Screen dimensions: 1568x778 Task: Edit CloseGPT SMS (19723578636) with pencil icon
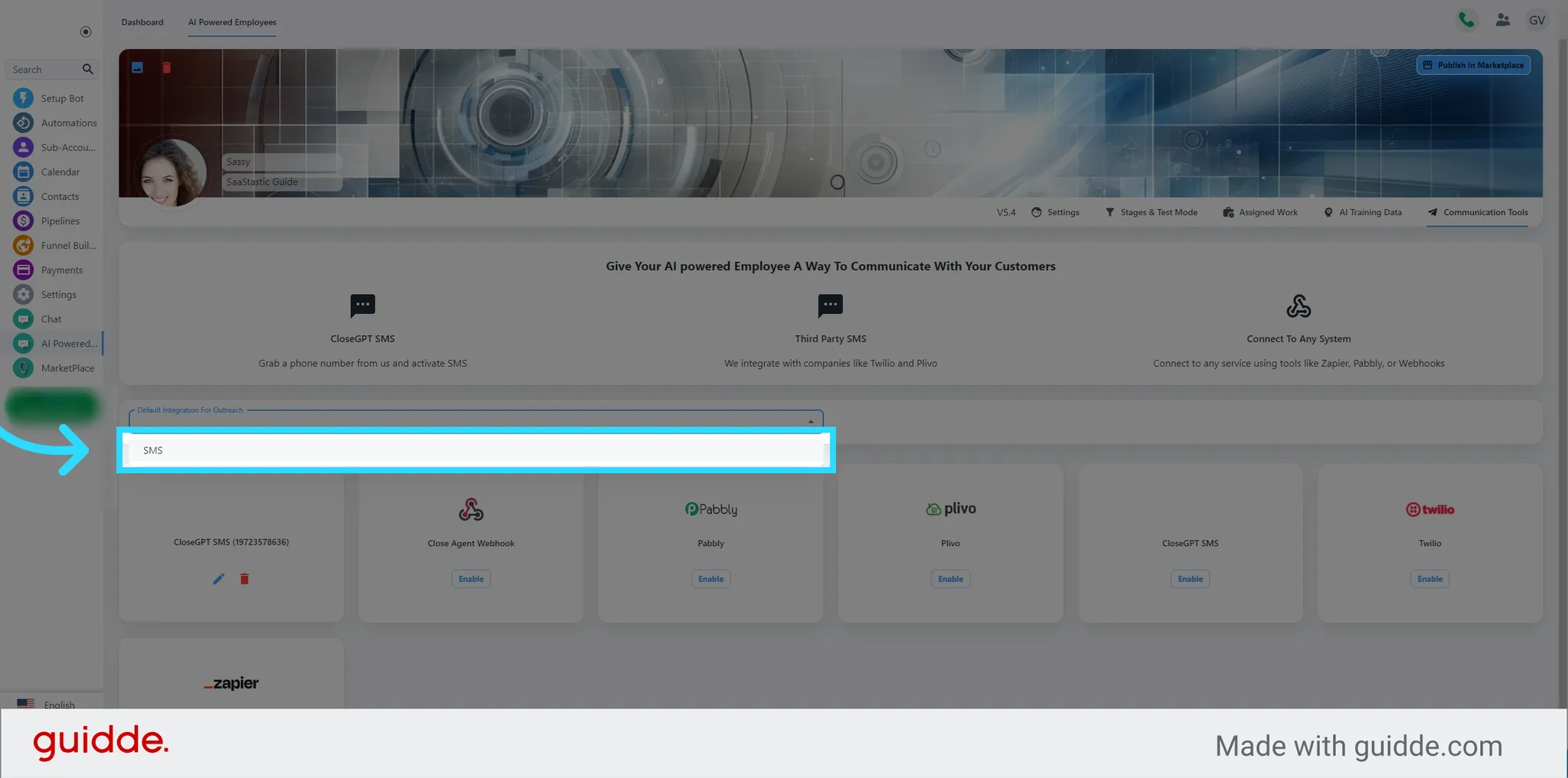(219, 579)
